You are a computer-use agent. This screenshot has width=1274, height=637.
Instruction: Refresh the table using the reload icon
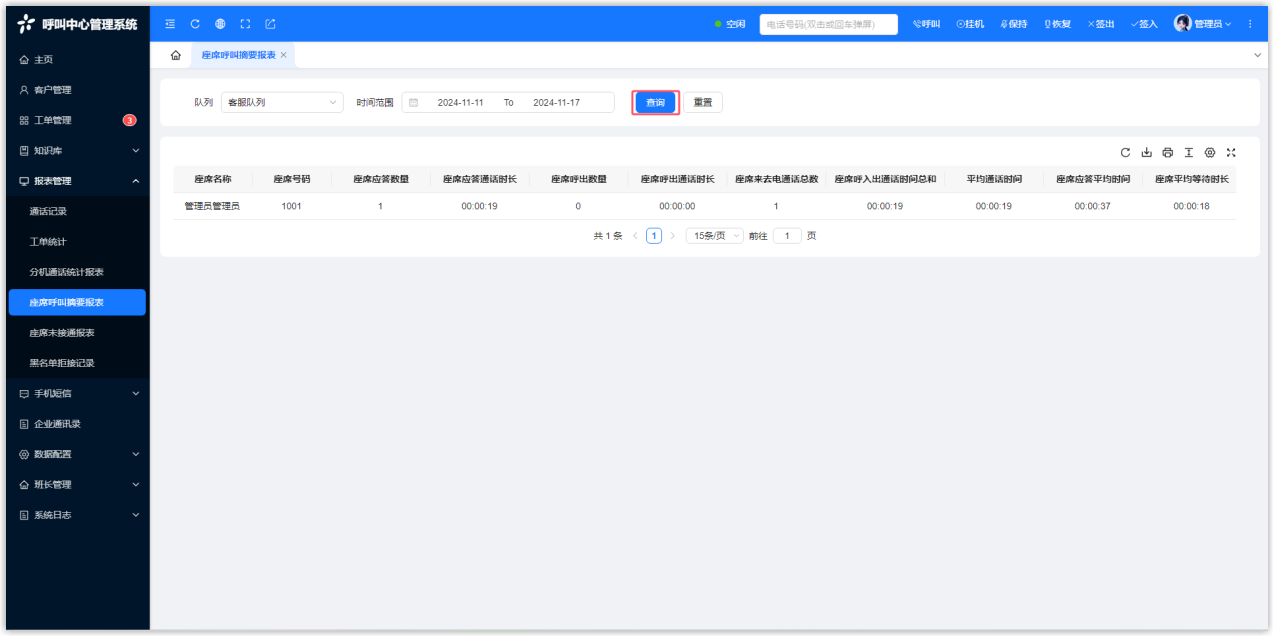(x=1125, y=153)
